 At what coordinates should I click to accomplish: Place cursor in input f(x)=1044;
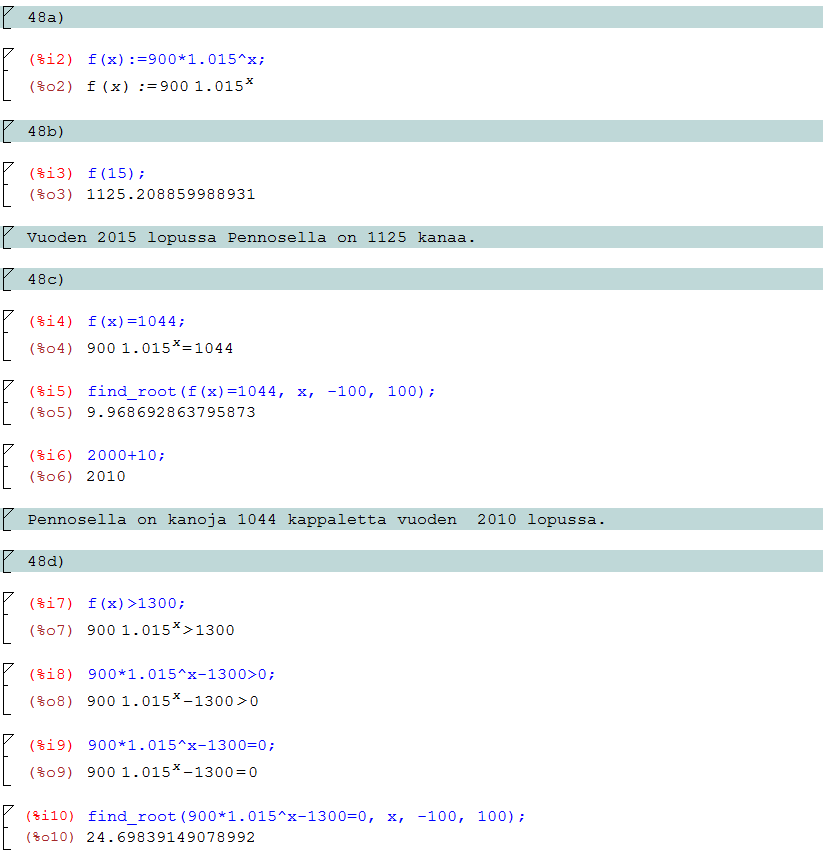pyautogui.click(x=137, y=322)
